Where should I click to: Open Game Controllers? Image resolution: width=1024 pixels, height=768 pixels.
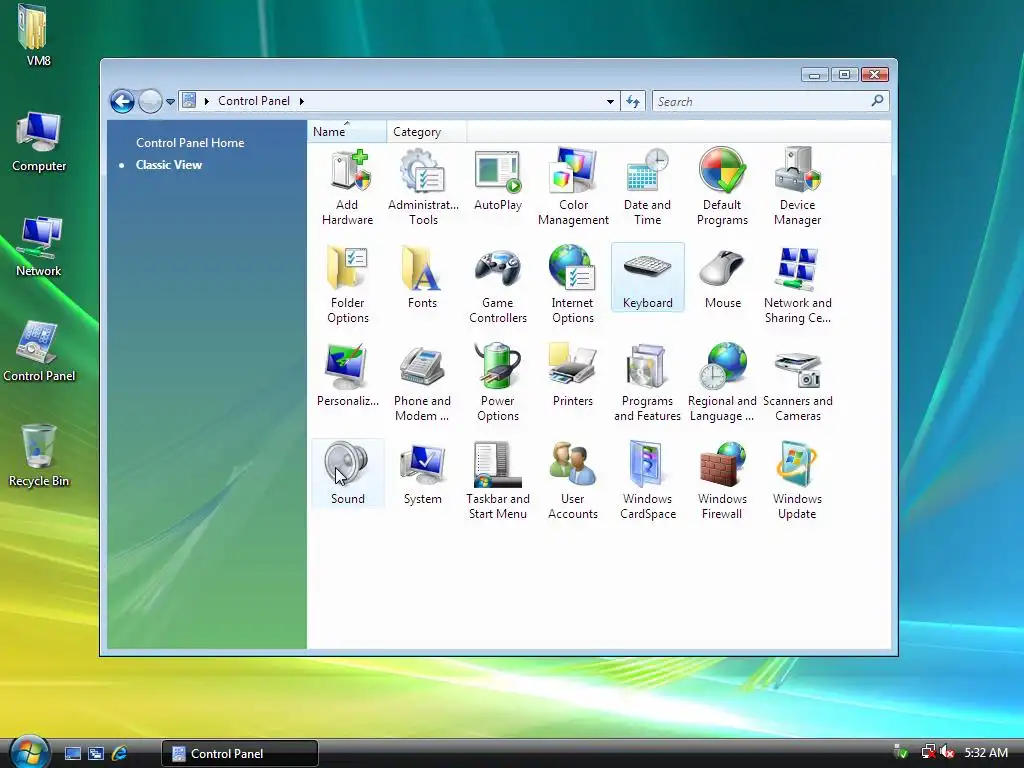498,285
